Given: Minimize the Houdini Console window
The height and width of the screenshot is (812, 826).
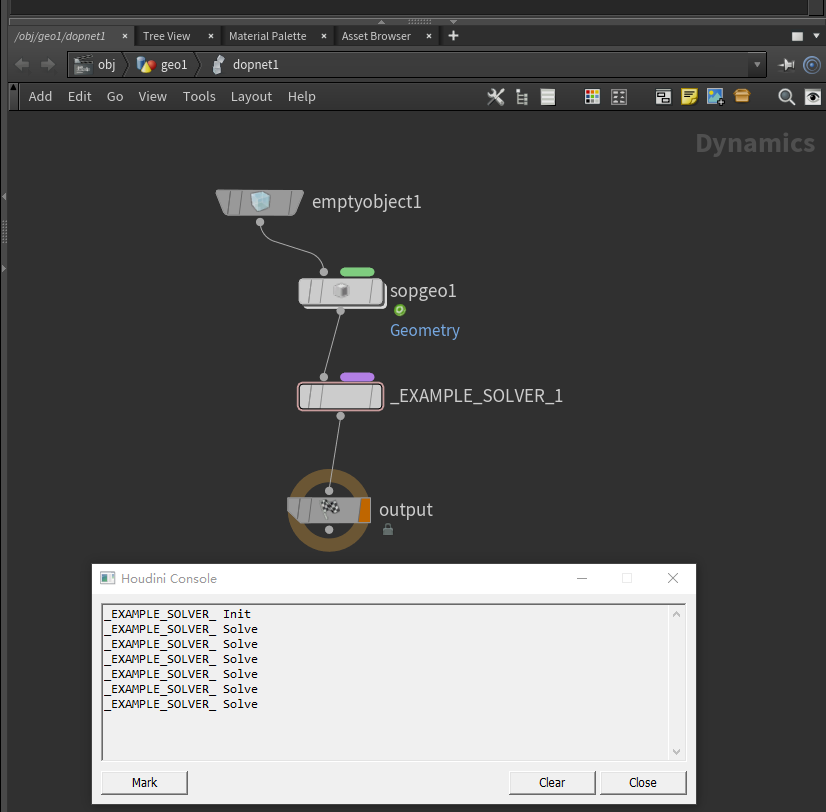Looking at the screenshot, I should (582, 578).
